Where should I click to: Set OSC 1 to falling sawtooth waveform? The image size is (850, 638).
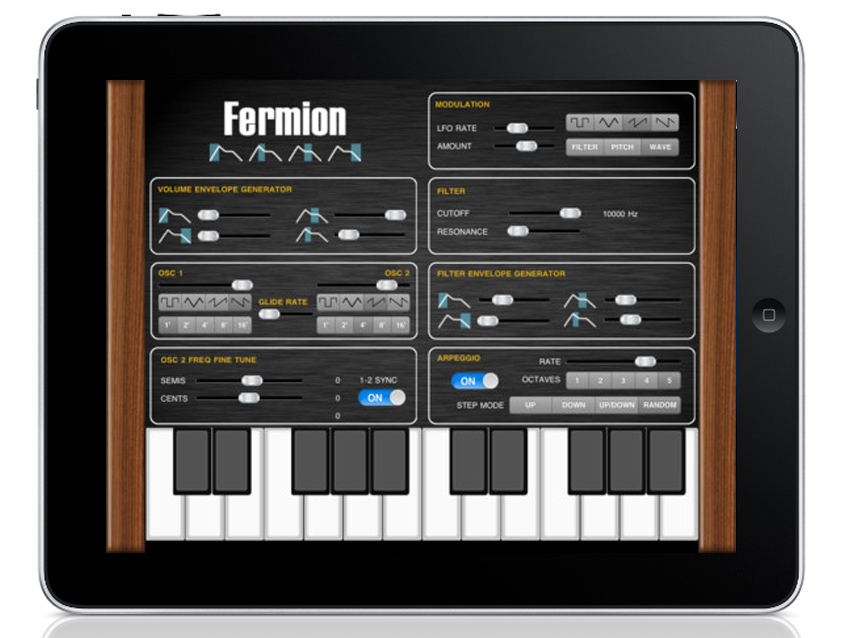240,302
